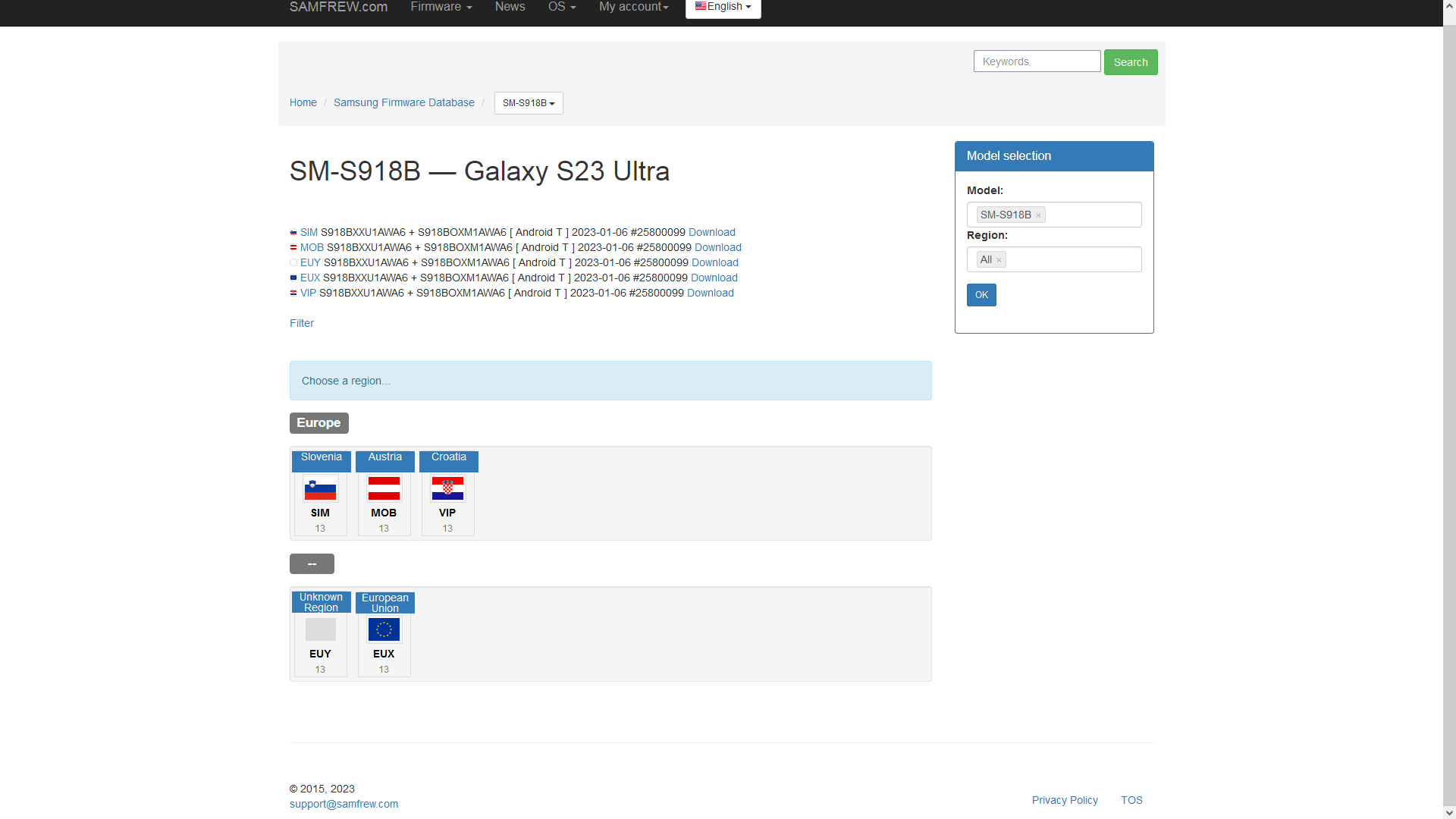Screen dimensions: 1456x819
Task: Focus the Keywords search field
Action: [x=1037, y=61]
